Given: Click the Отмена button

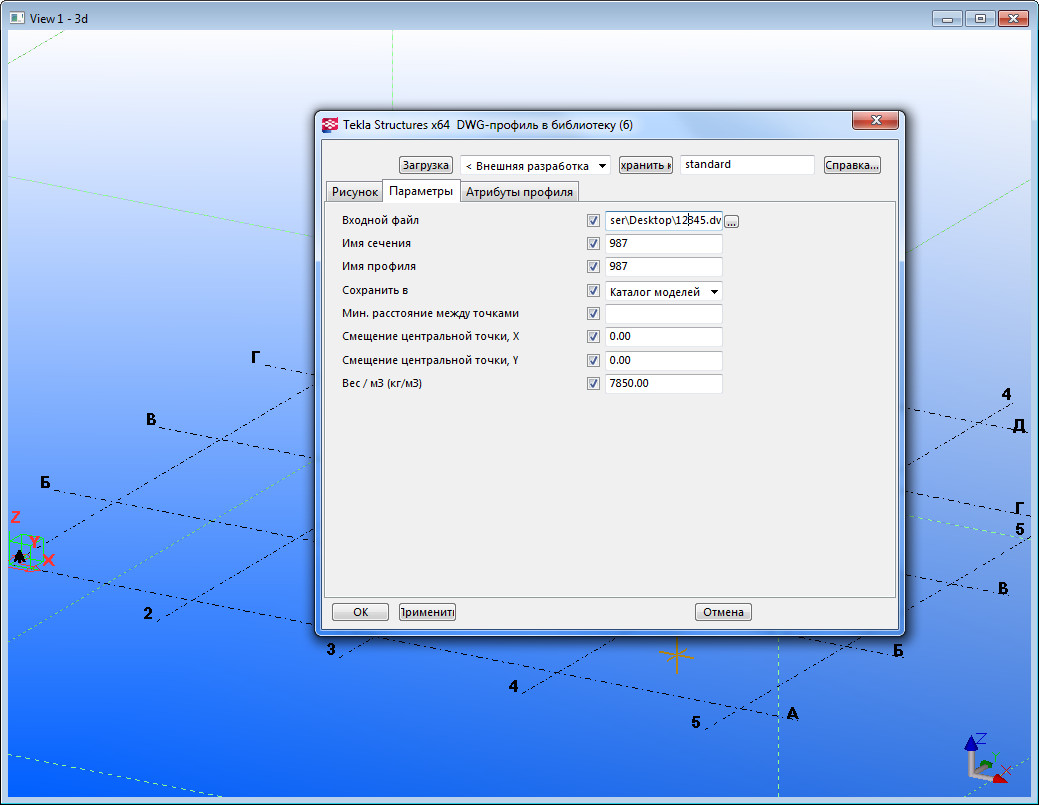Looking at the screenshot, I should pyautogui.click(x=723, y=612).
